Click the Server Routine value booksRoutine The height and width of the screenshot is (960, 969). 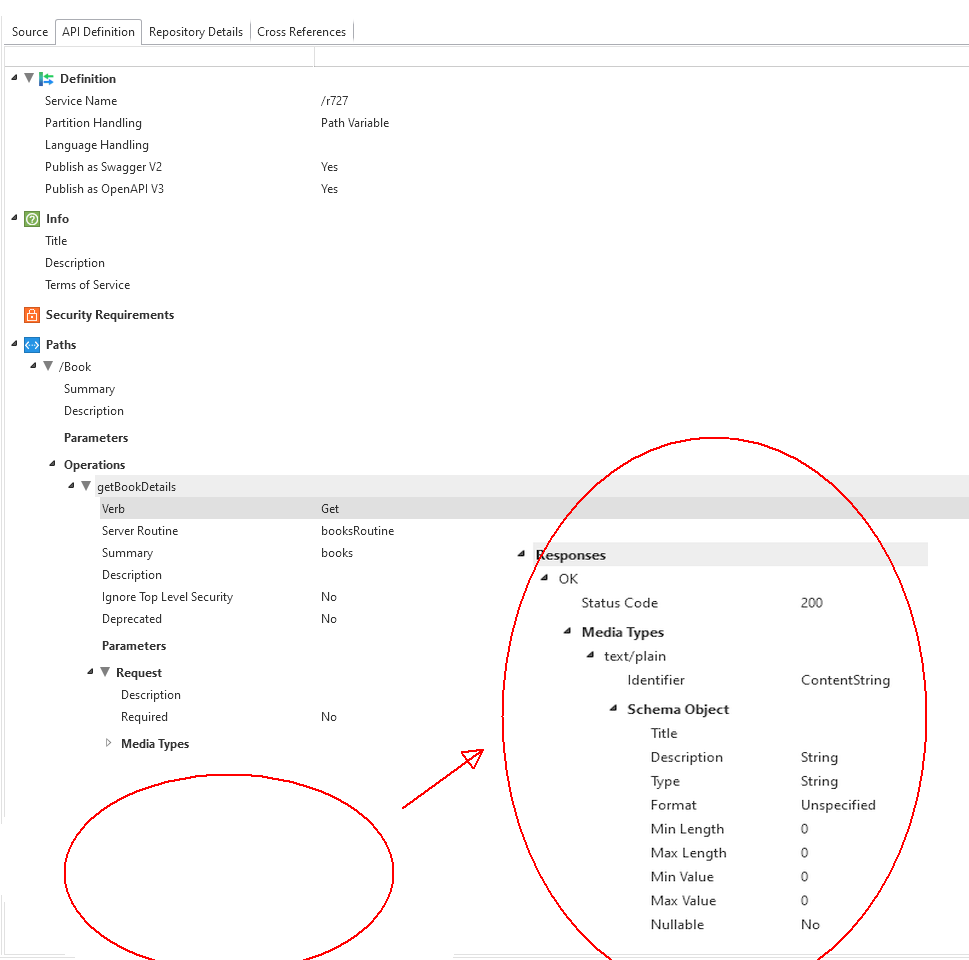357,531
